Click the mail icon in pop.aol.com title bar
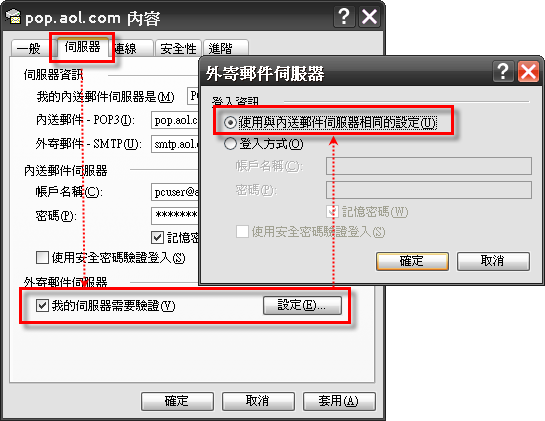The image size is (545, 421). pos(13,16)
